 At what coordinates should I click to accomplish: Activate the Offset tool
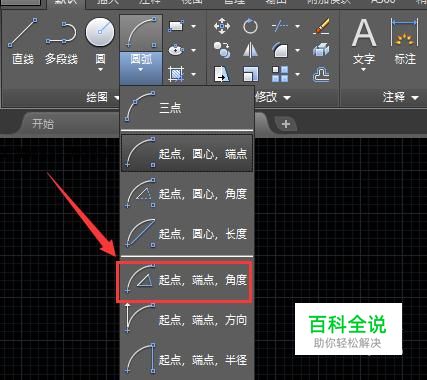pos(321,74)
